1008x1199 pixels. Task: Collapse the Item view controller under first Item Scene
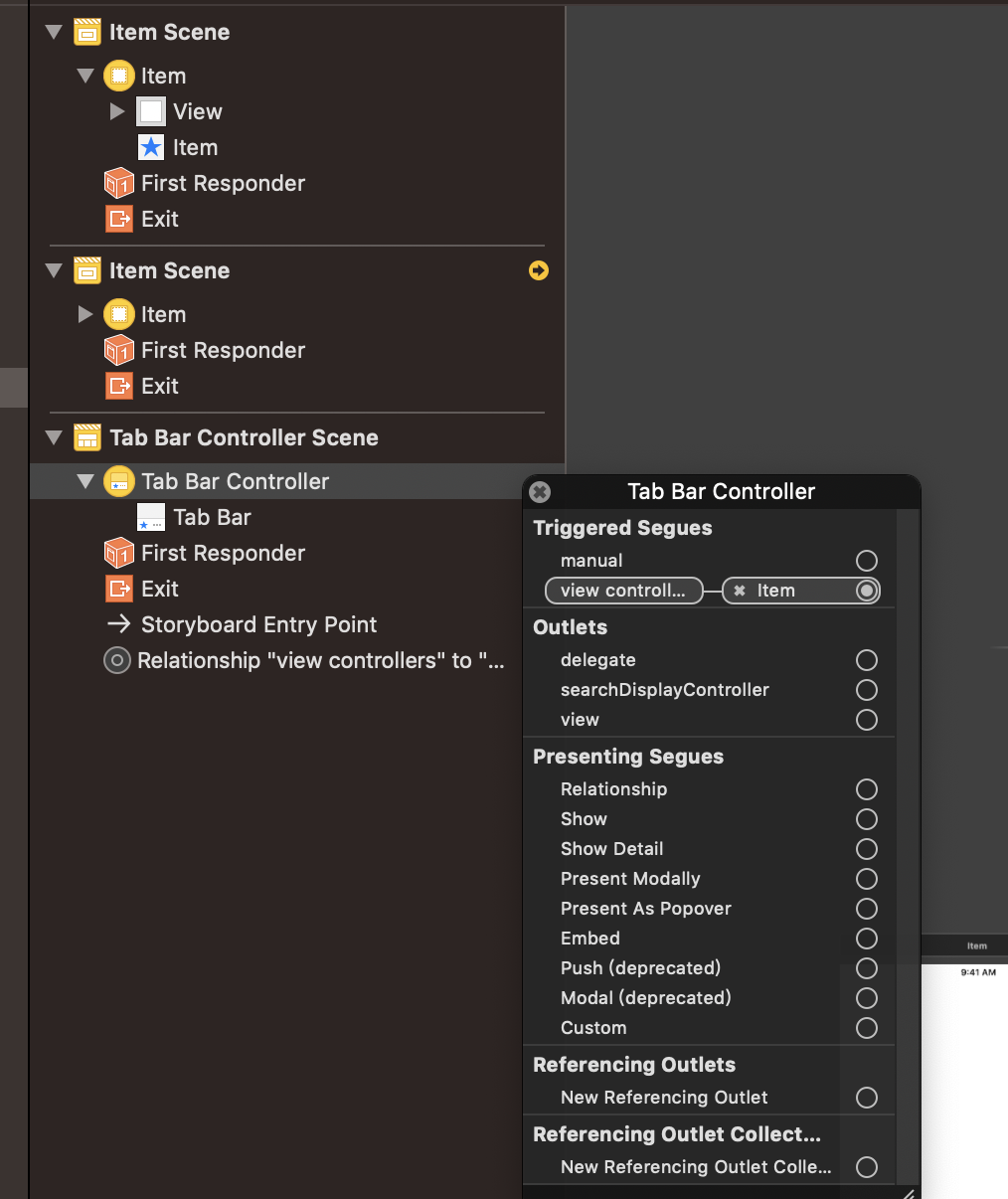[85, 77]
